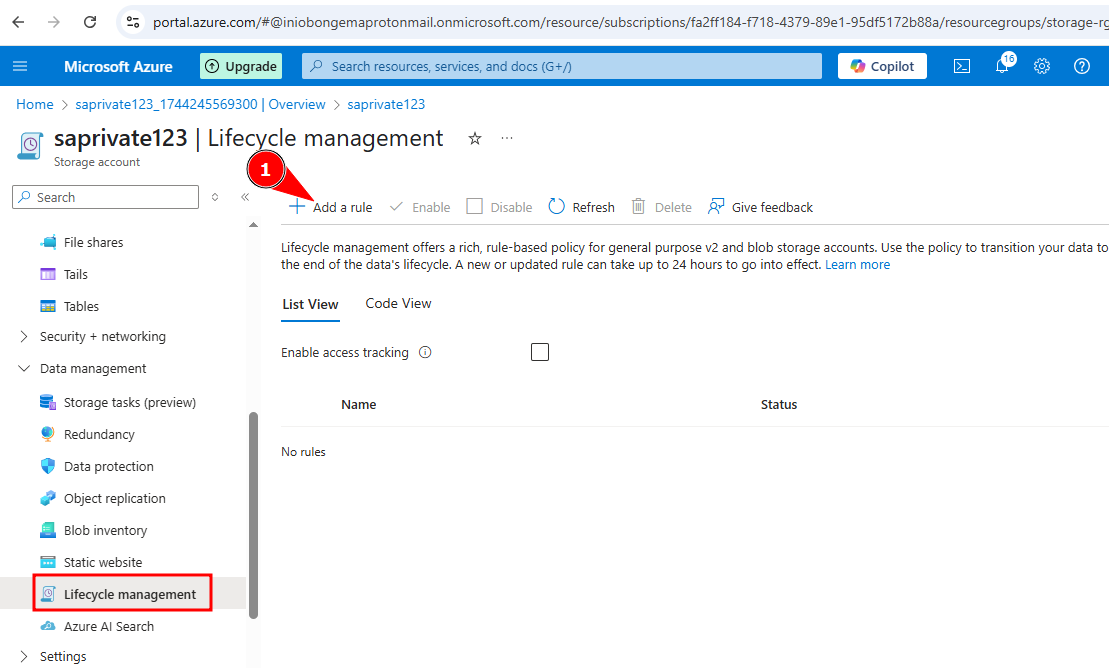The height and width of the screenshot is (668, 1109).
Task: Sort by the Status column header
Action: pyautogui.click(x=779, y=405)
